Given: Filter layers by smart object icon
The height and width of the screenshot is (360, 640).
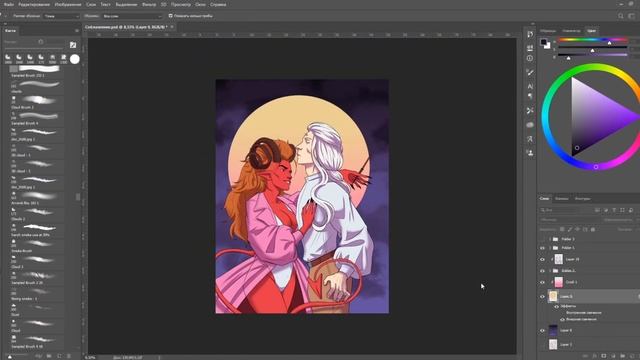Looking at the screenshot, I should coord(631,210).
